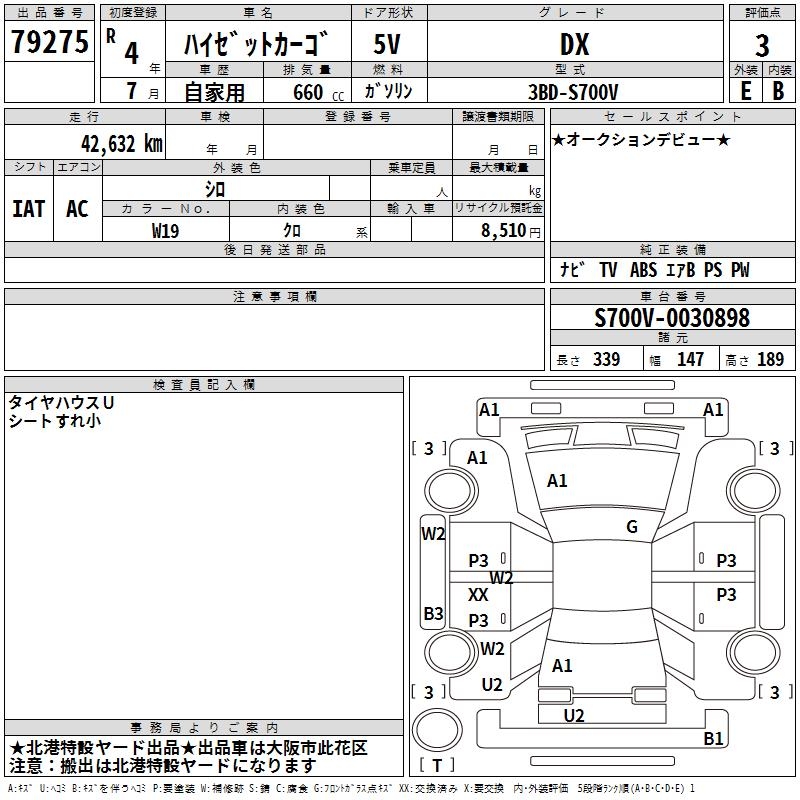This screenshot has width=800, height=800.
Task: Click vehicle history value 自家用
Action: pyautogui.click(x=214, y=92)
